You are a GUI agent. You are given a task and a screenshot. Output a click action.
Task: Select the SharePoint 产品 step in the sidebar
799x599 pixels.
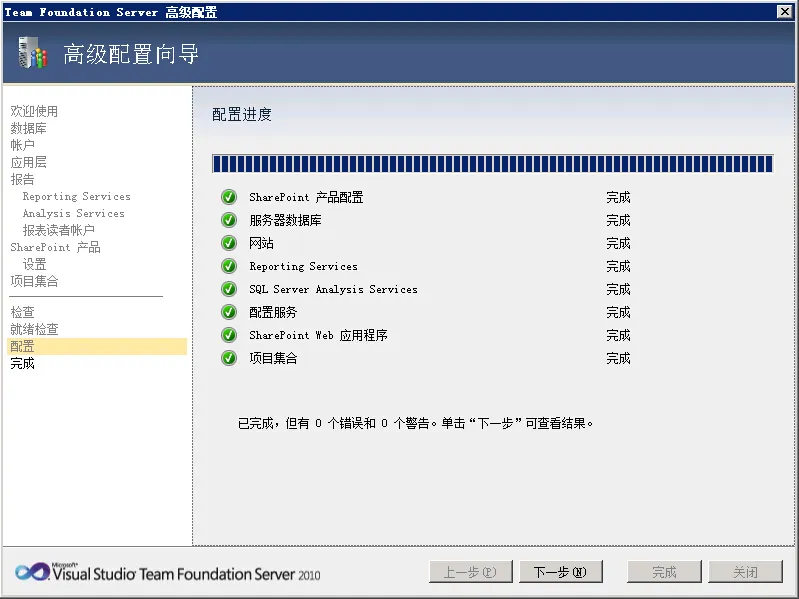click(56, 247)
